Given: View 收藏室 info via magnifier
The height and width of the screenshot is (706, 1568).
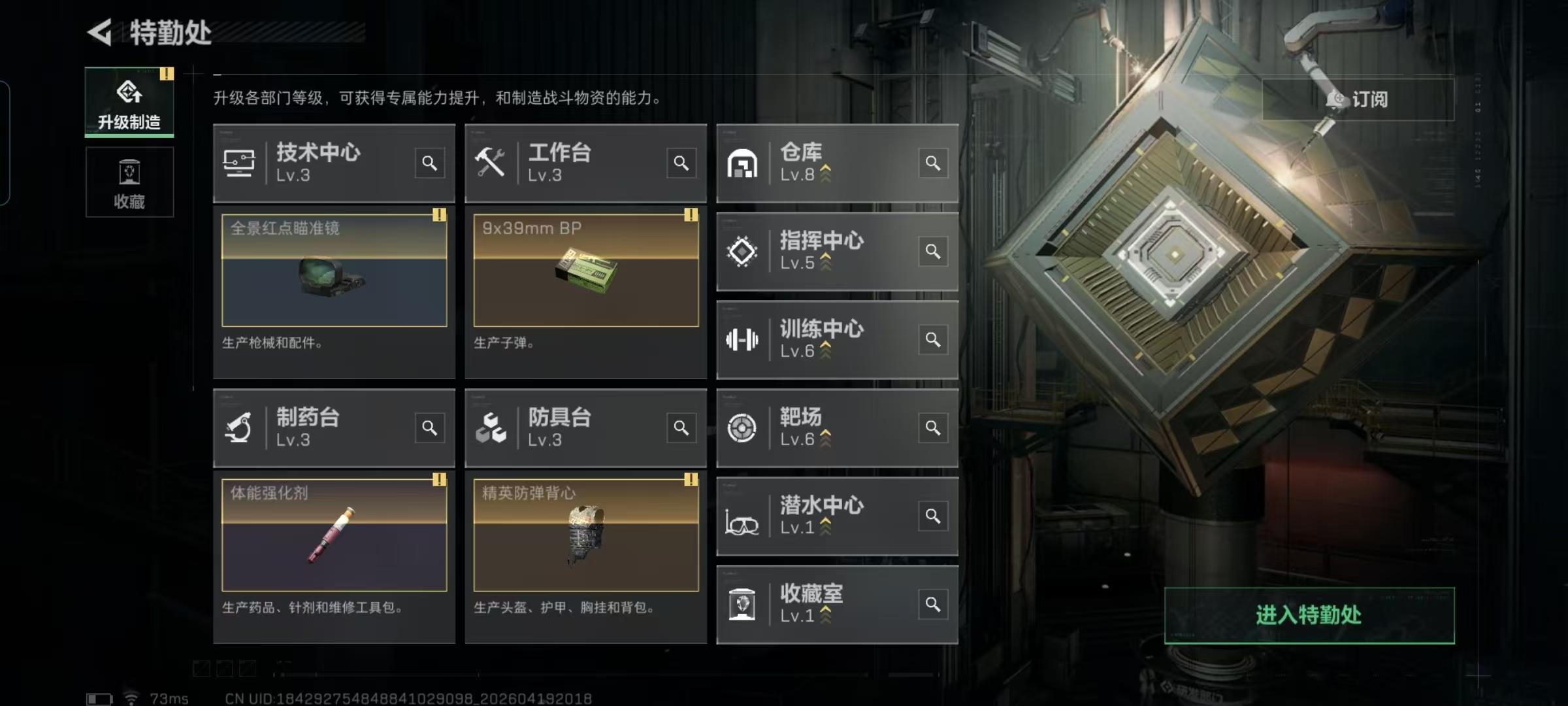Looking at the screenshot, I should pos(933,604).
